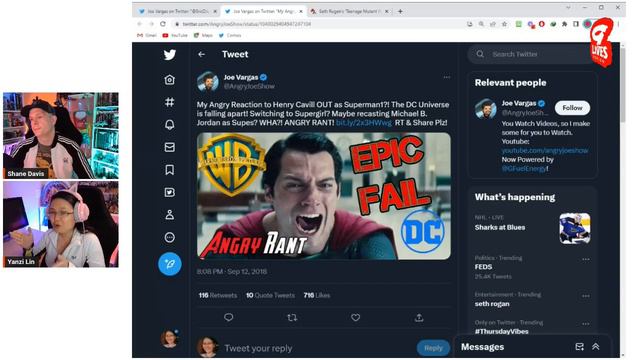Open Bookmarks icon in sidebar
Viewport: 640px width, 360px height.
pyautogui.click(x=169, y=170)
